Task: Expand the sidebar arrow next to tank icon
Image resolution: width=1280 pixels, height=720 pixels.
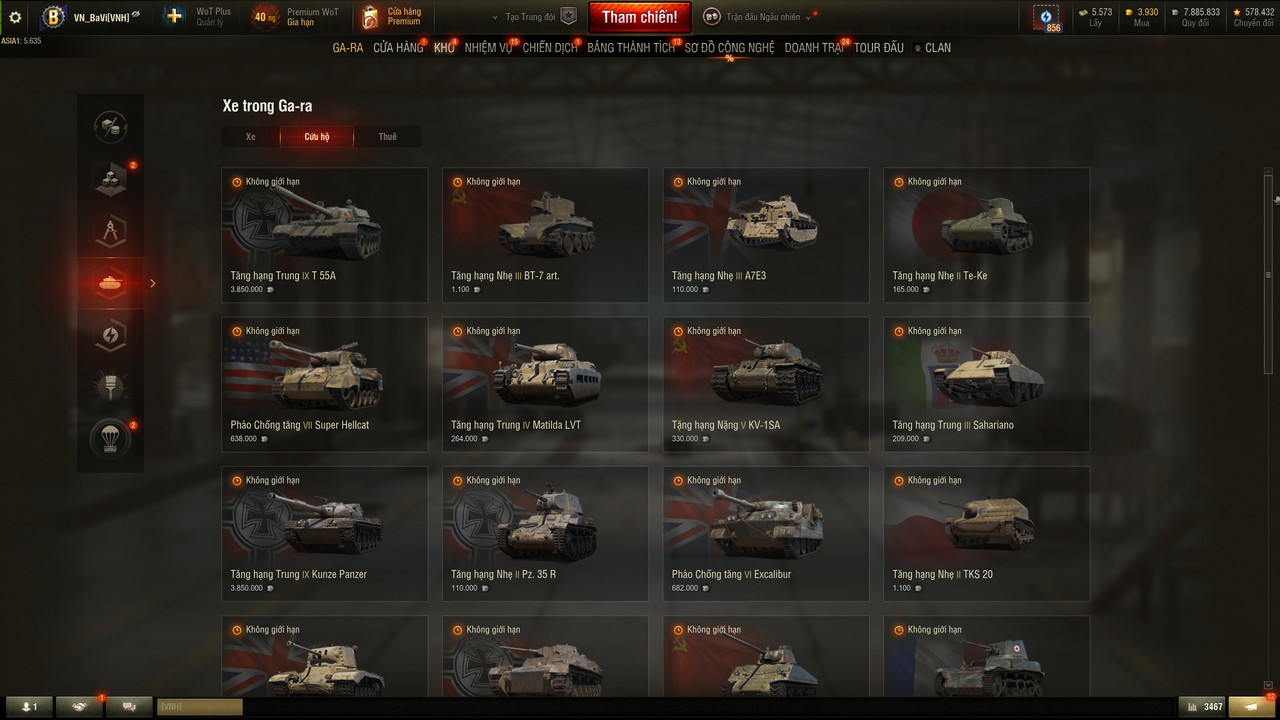Action: pos(153,284)
